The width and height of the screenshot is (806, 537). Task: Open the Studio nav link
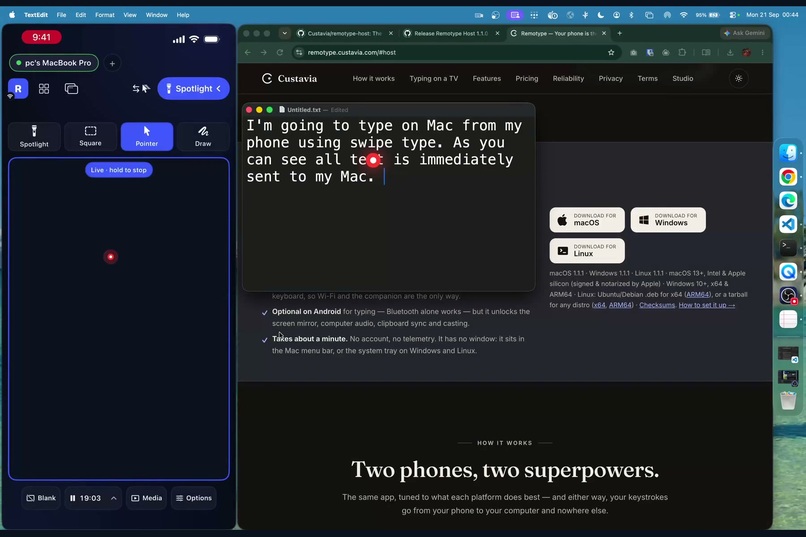(683, 79)
